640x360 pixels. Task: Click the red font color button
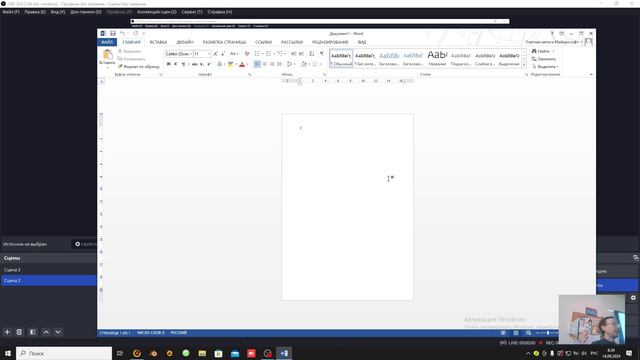pyautogui.click(x=242, y=64)
